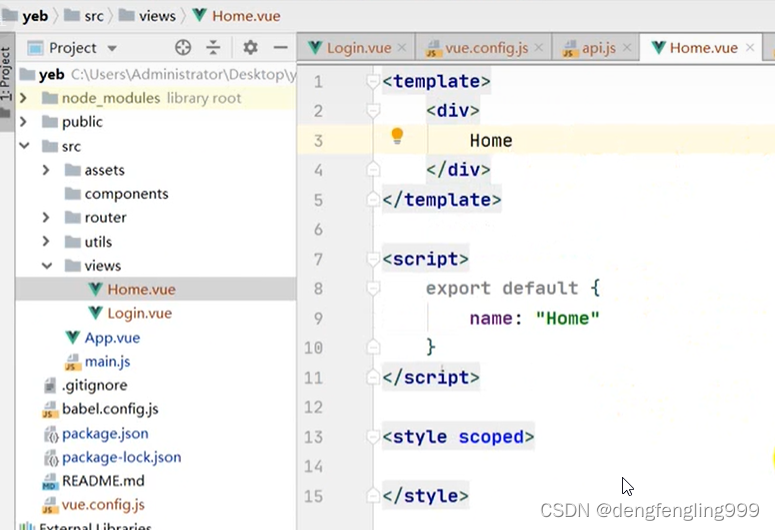Expand the node_modules folder
This screenshot has width=775, height=530.
coord(23,98)
